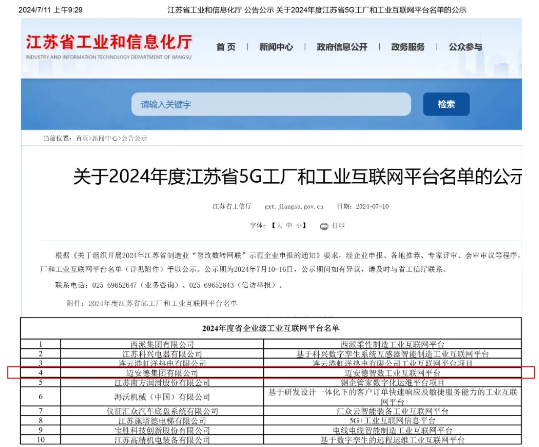Open the 首页 navigation item
539x447 pixels.
click(x=226, y=47)
